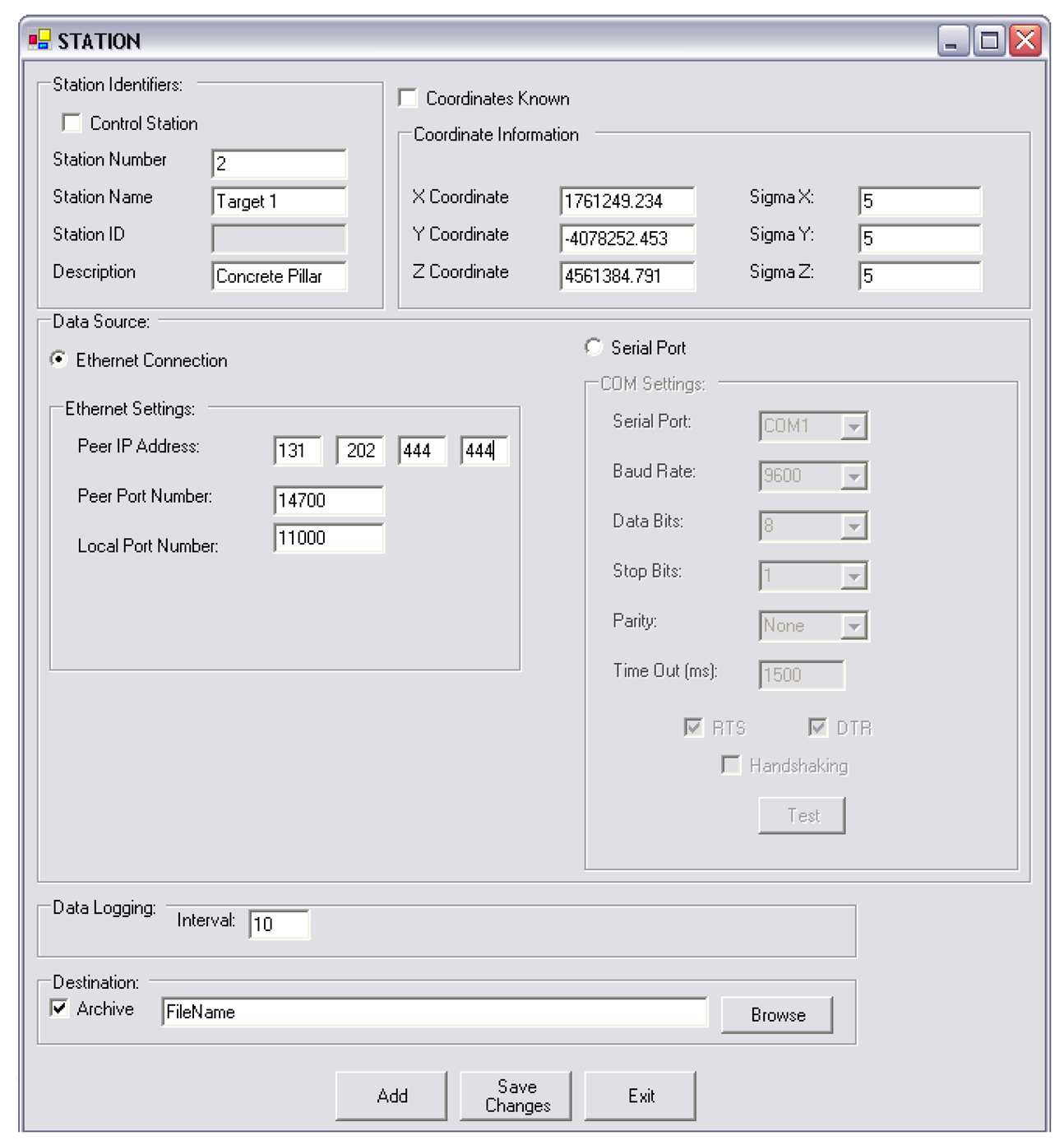This screenshot has height=1145, width=1064.
Task: Click the Peer Port Number field 14700
Action: point(329,500)
